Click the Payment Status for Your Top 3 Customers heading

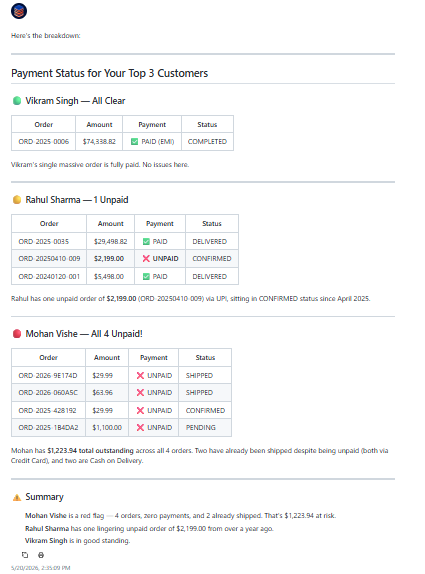(109, 73)
